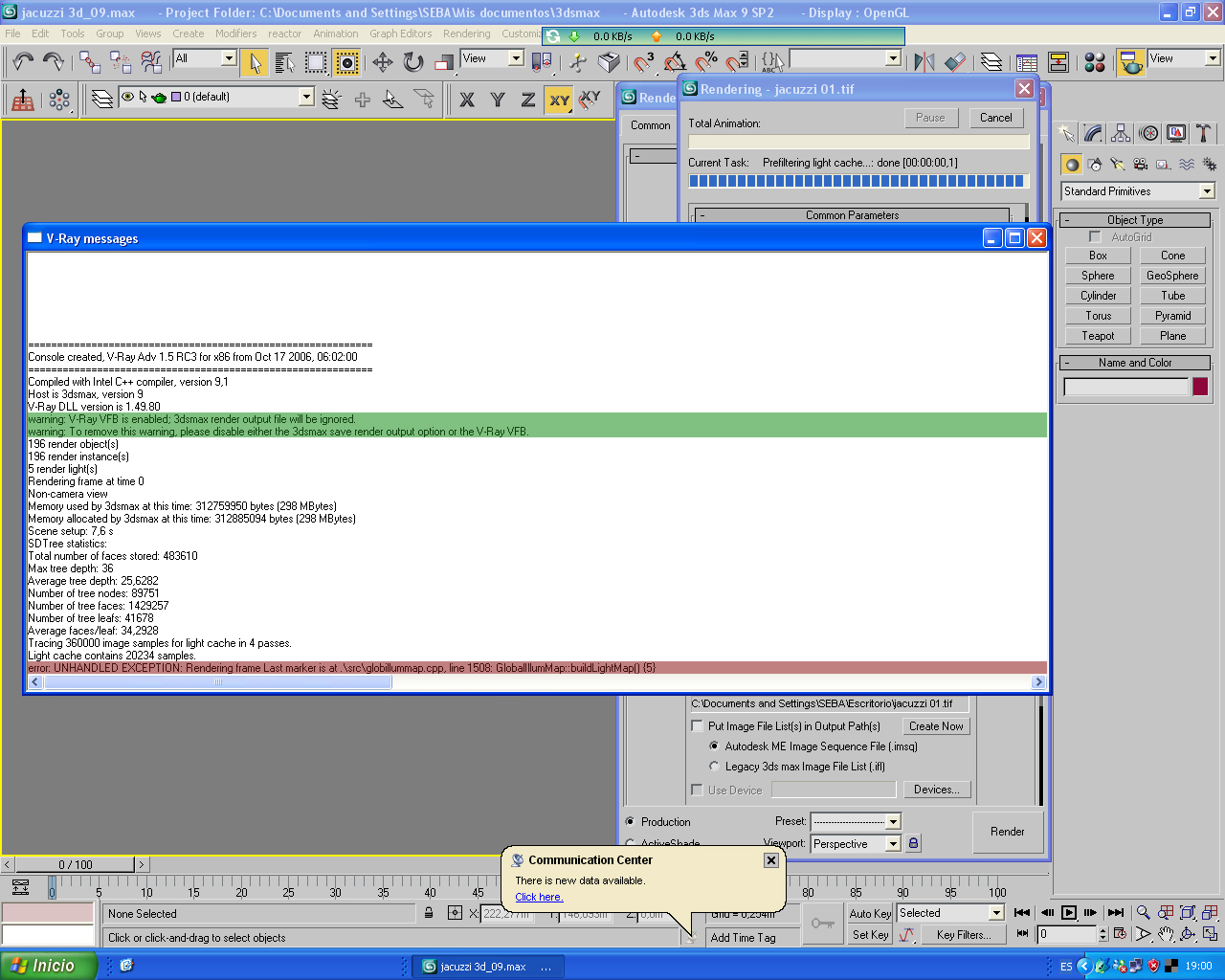Open the reference coordinate system 'View' dropdown
Image resolution: width=1225 pixels, height=980 pixels.
516,58
